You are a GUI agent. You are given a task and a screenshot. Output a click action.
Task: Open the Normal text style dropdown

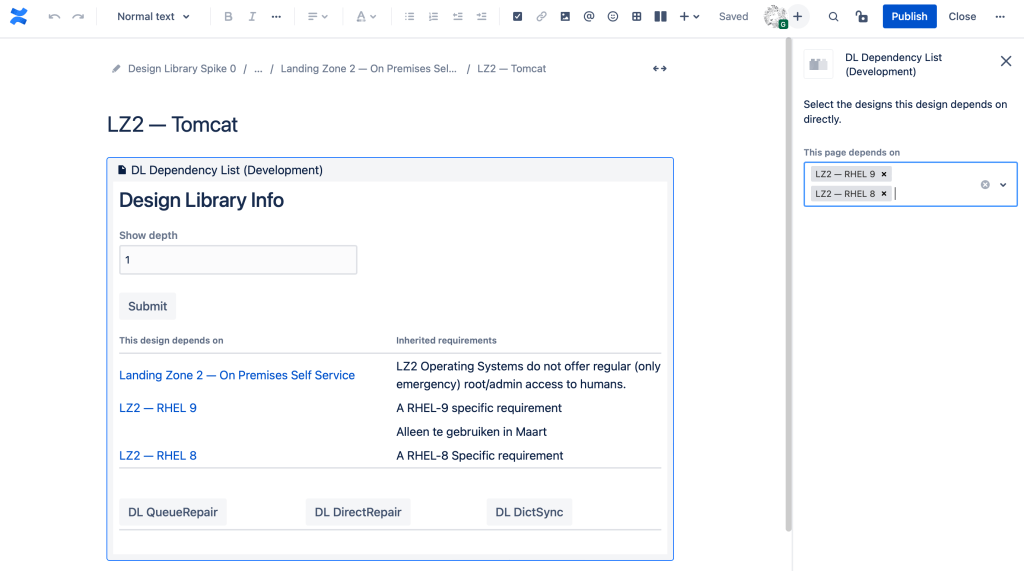click(x=153, y=17)
